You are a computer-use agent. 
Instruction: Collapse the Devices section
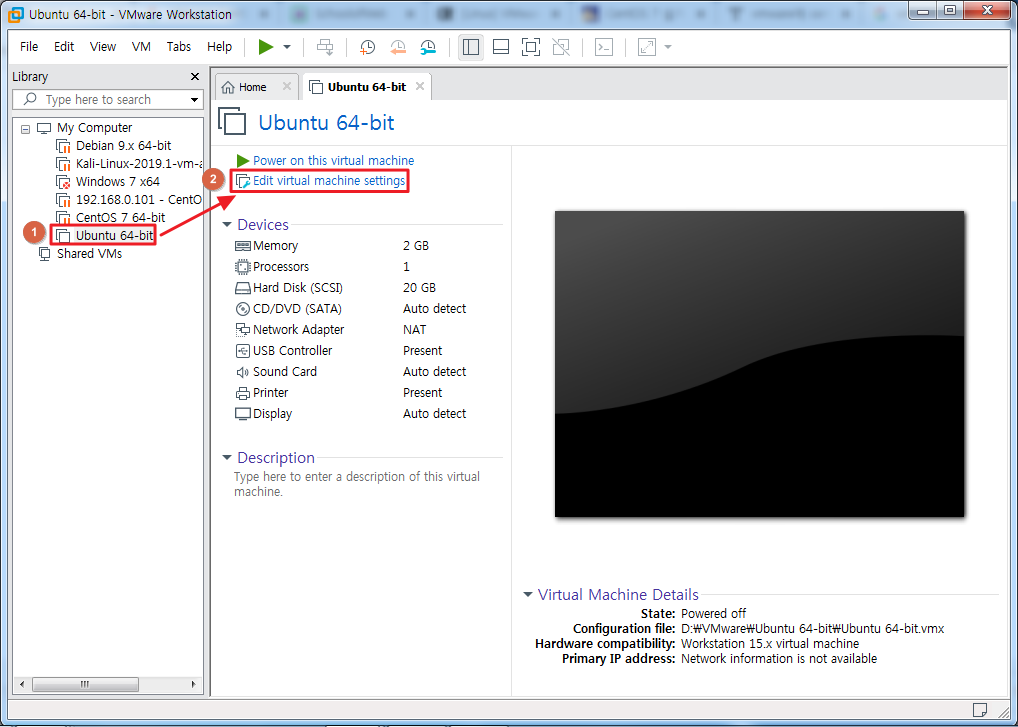click(227, 225)
